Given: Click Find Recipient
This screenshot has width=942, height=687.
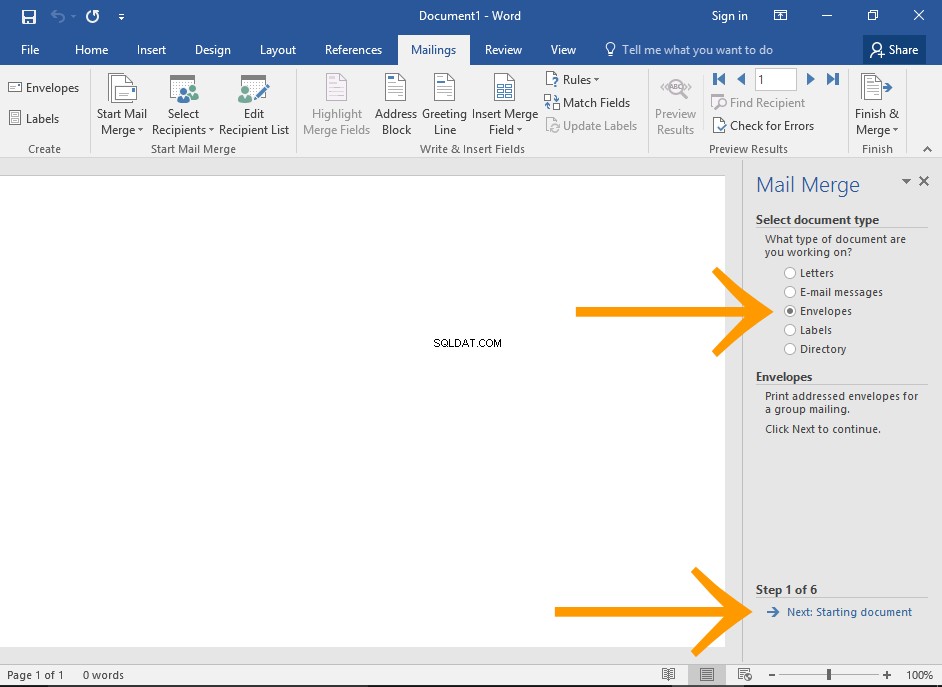Looking at the screenshot, I should tap(758, 103).
